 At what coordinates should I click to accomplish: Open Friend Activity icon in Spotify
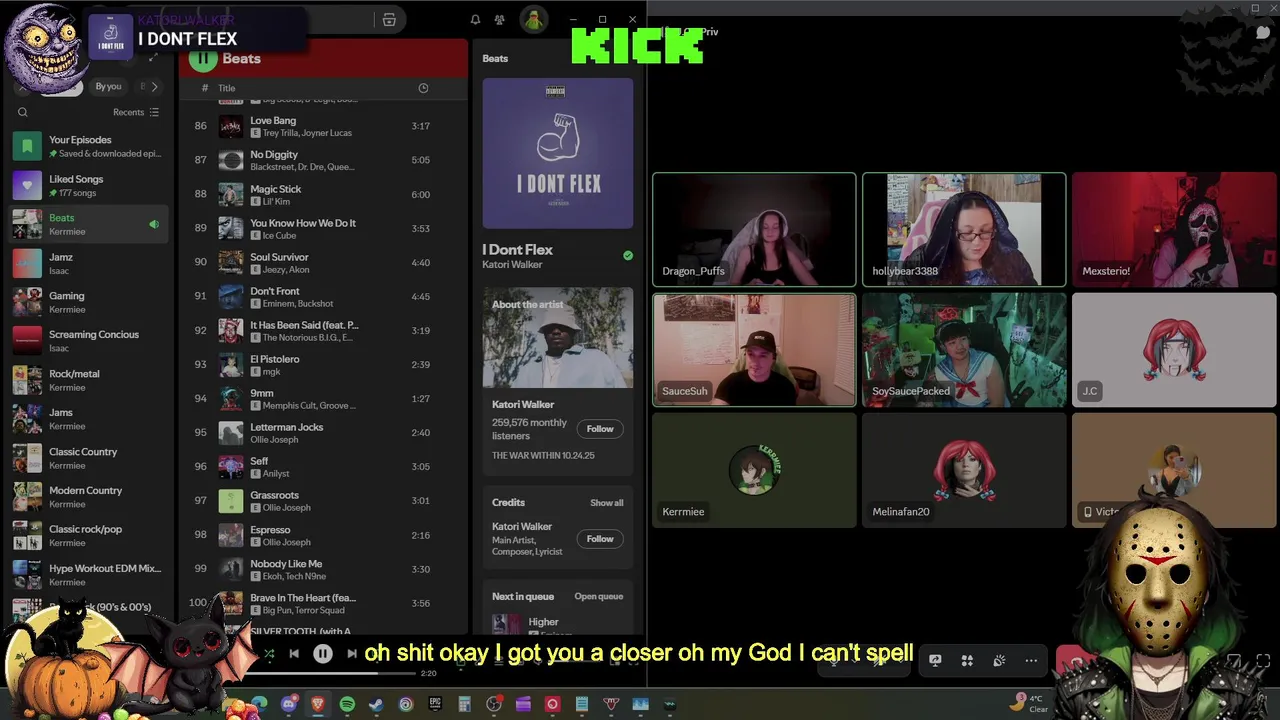pos(499,20)
